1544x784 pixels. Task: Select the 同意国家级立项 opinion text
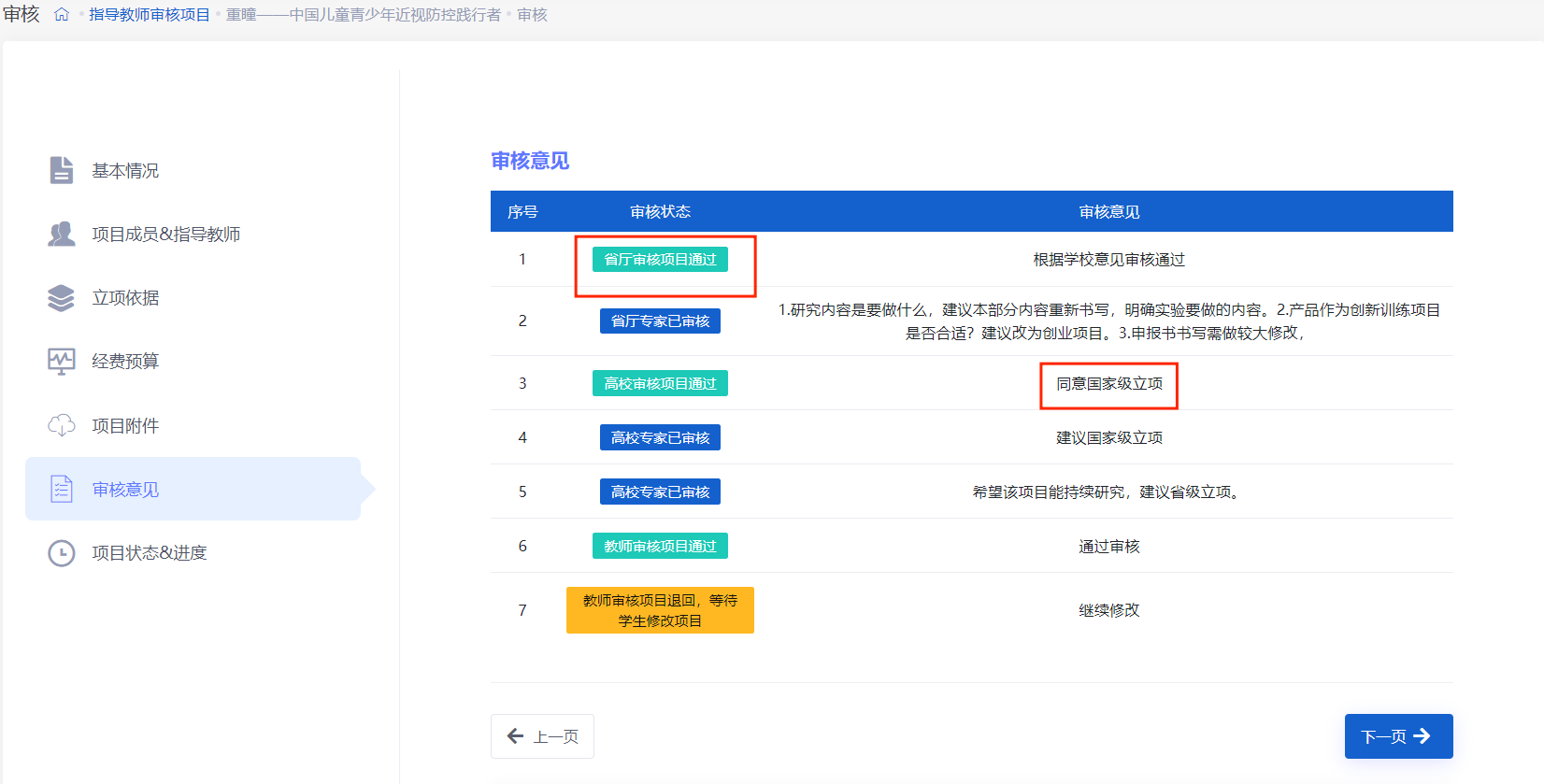pyautogui.click(x=1109, y=384)
